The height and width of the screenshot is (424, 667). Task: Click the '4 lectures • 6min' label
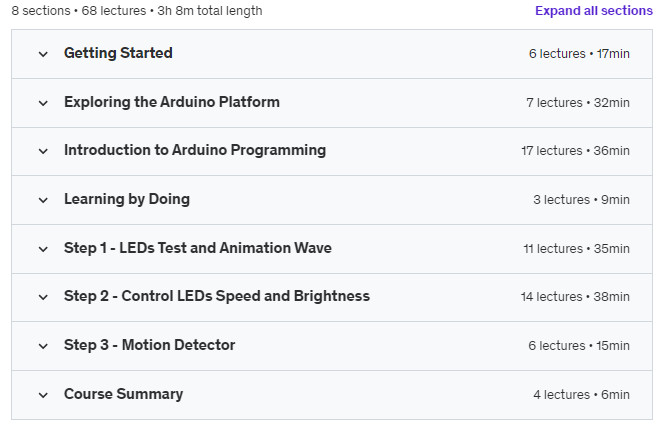581,395
